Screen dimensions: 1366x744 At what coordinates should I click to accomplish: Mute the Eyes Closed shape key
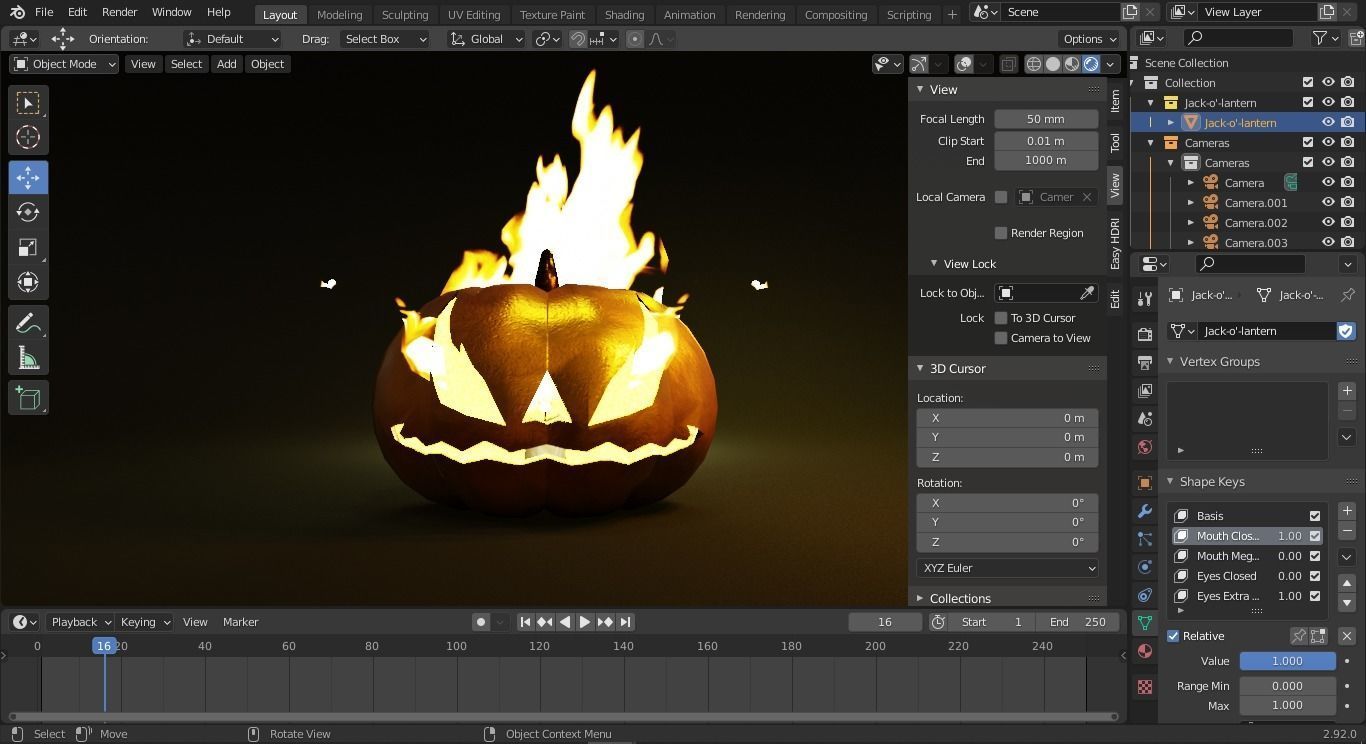click(x=1315, y=576)
